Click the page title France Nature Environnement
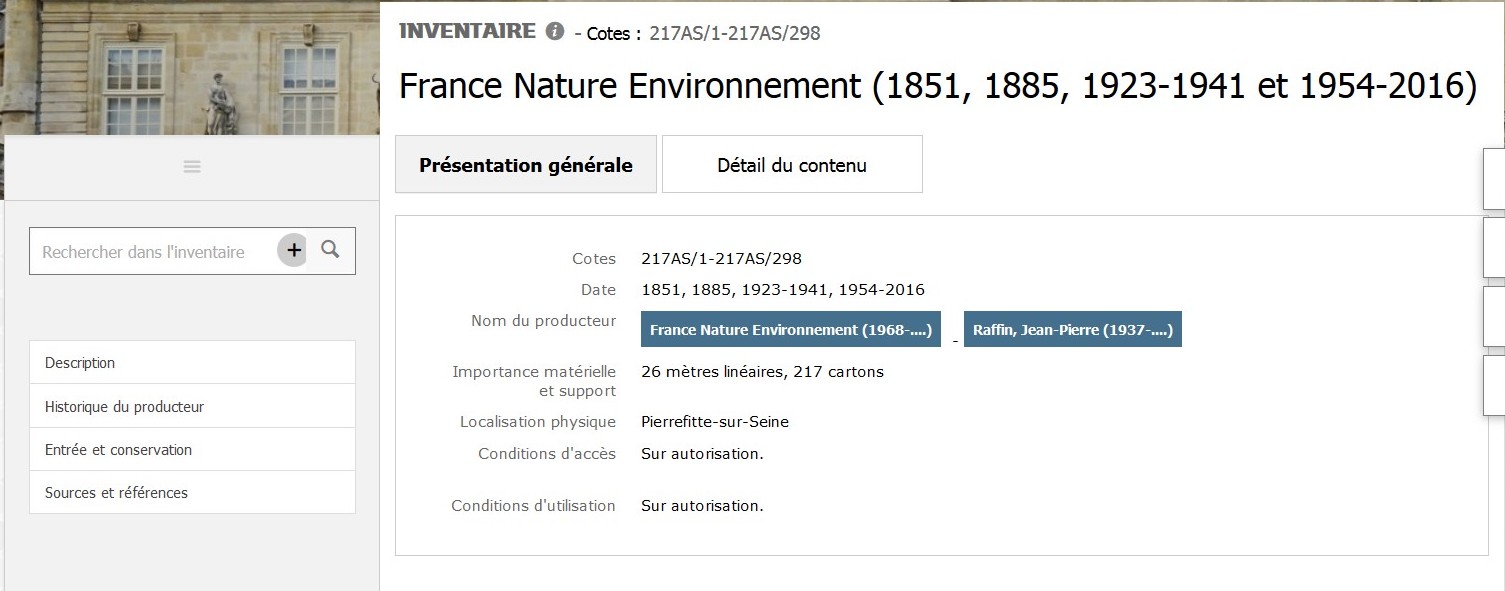The image size is (1505, 591). click(x=938, y=87)
